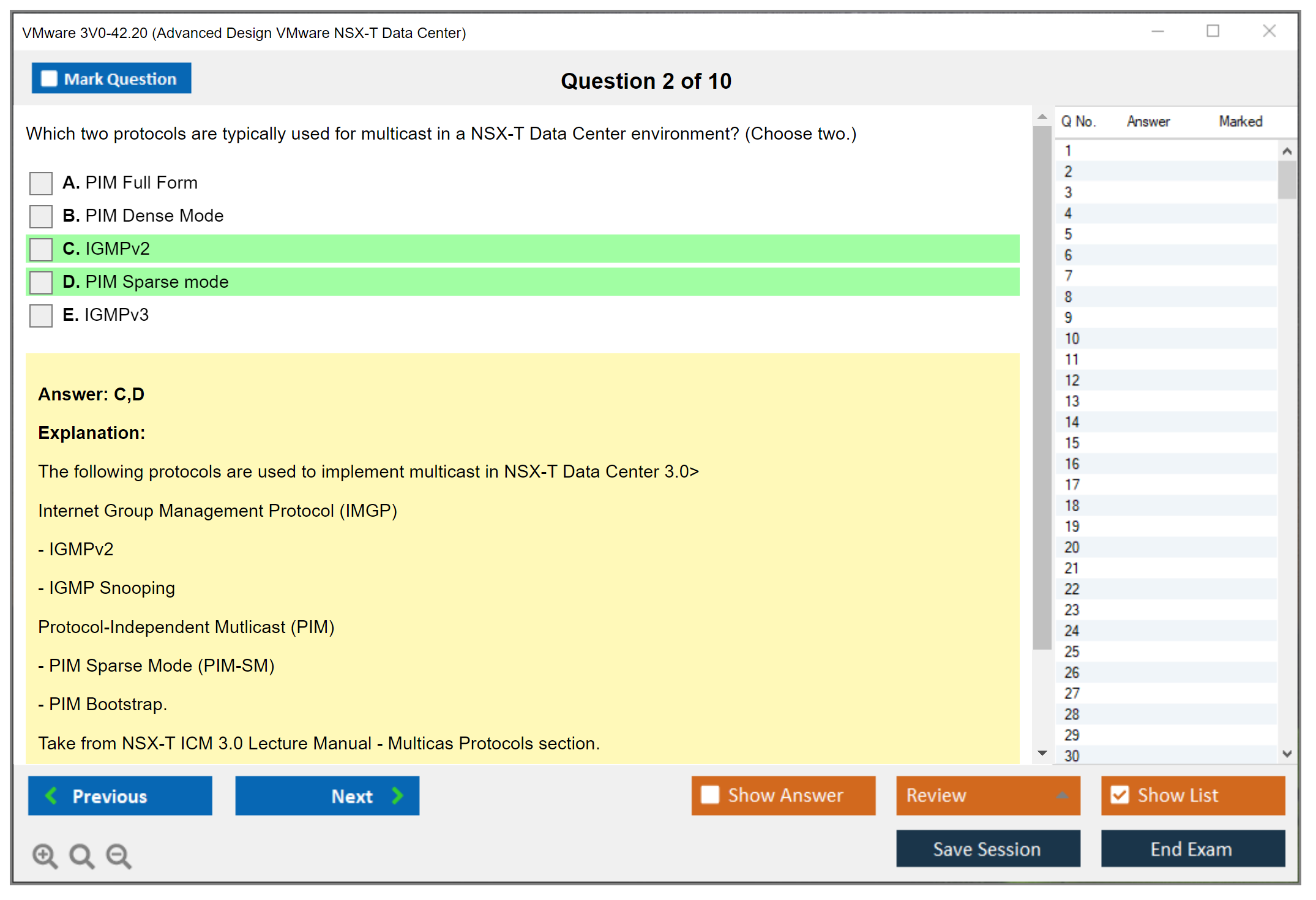Toggle Show Answer checkbox button

pos(710,795)
